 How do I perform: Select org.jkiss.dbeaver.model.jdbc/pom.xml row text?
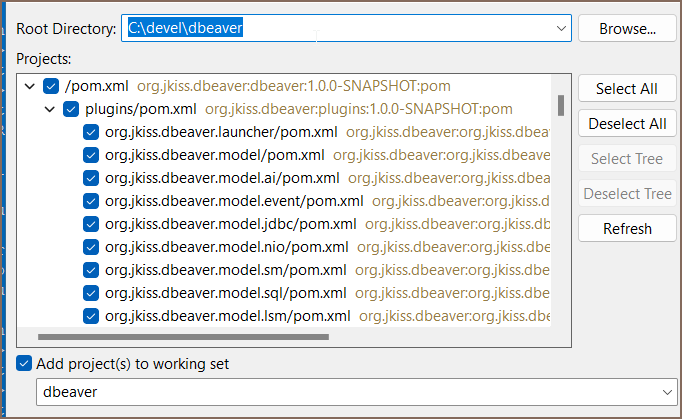click(231, 224)
